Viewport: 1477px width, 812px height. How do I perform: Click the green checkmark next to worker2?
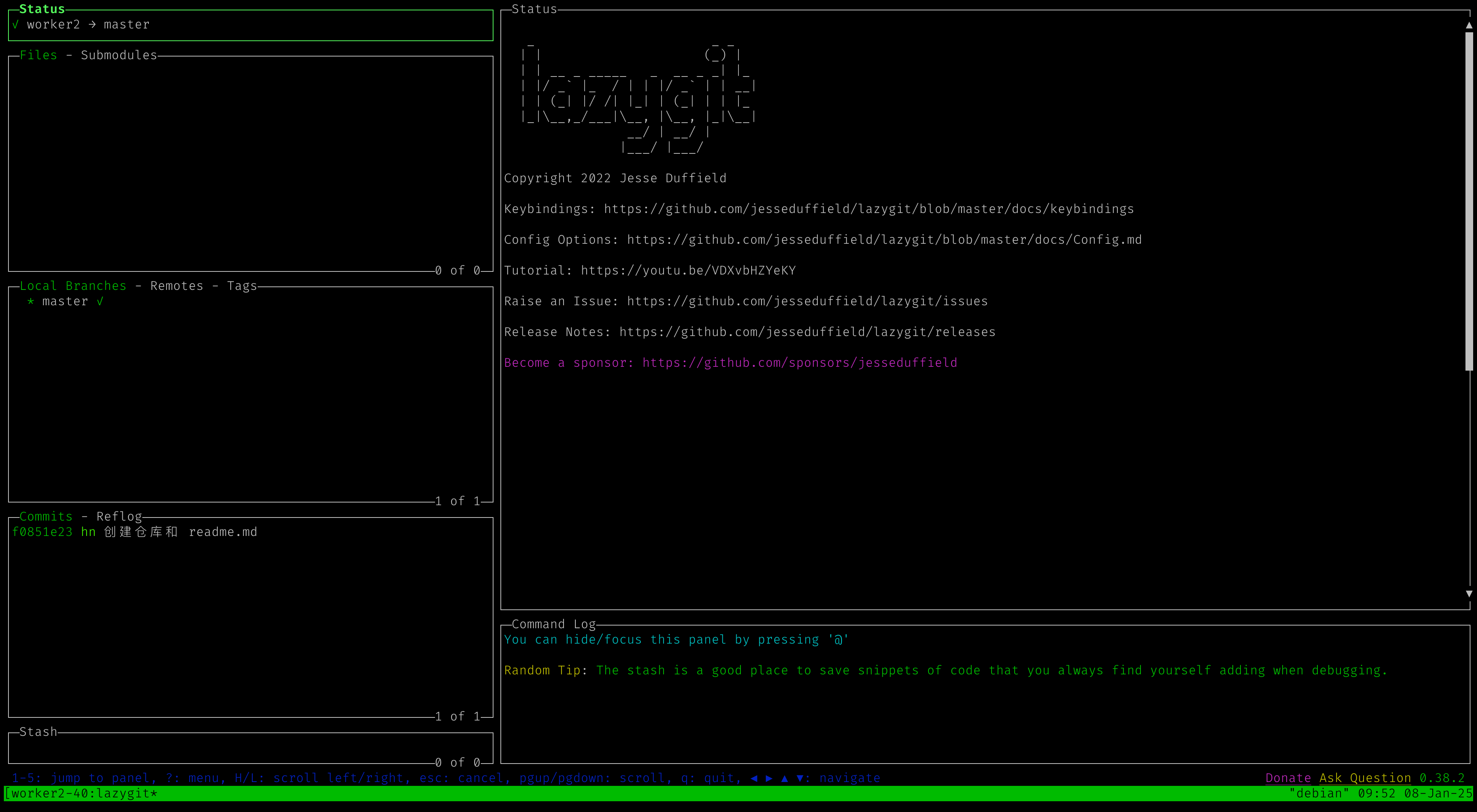pos(15,25)
